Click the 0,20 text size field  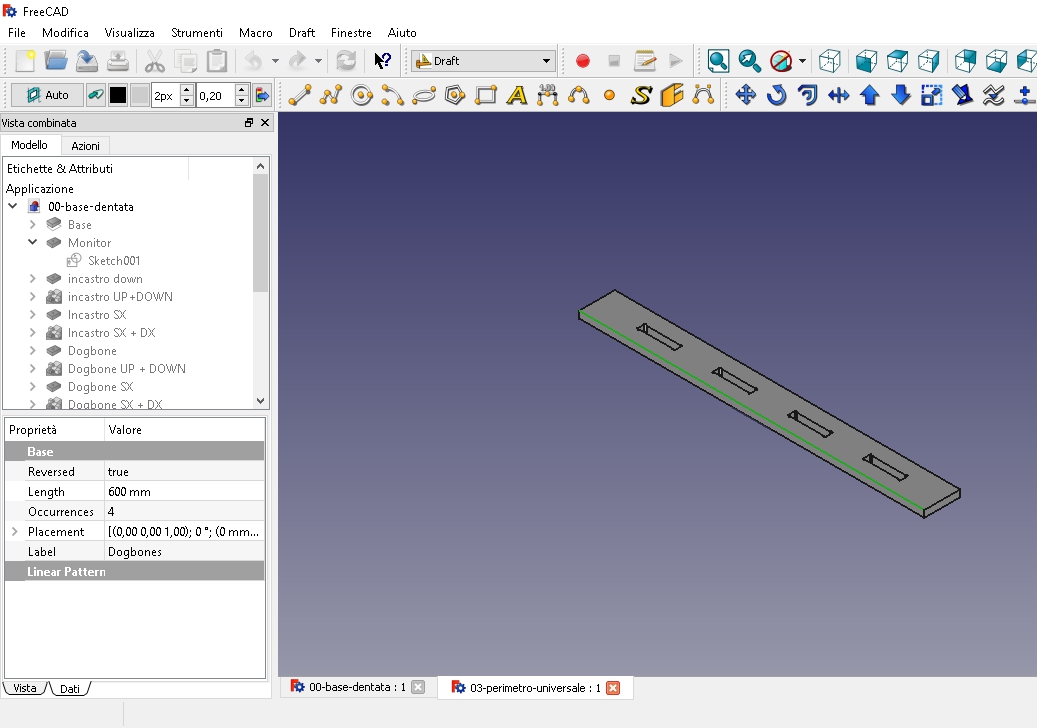tap(216, 96)
